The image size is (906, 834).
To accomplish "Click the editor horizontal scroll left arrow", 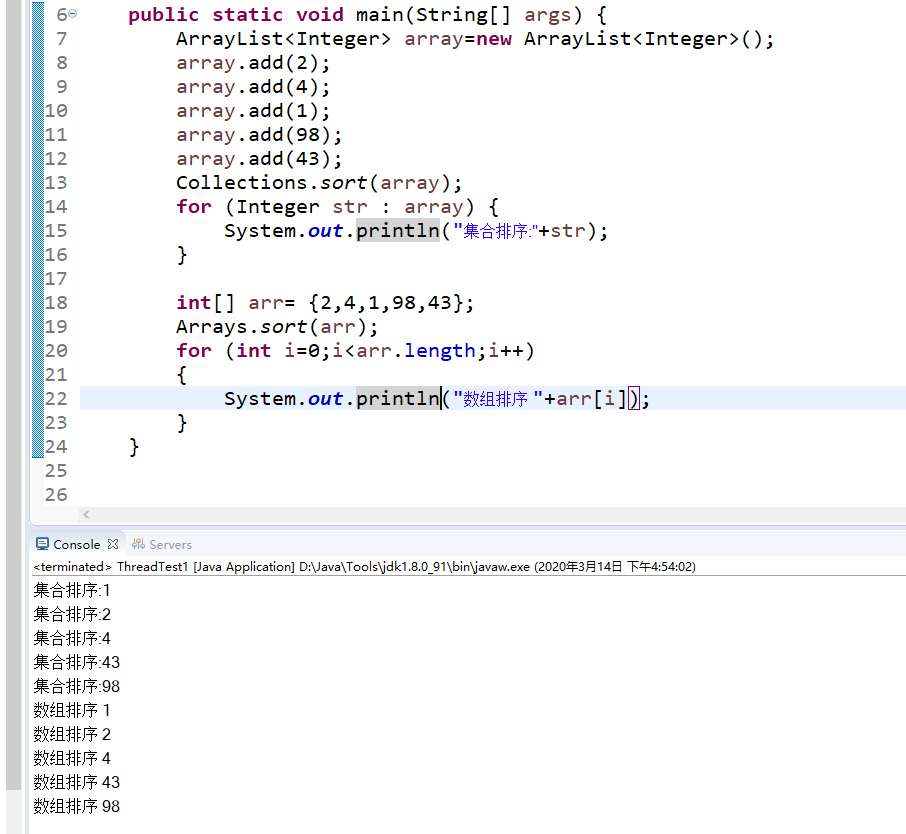I will (x=86, y=514).
